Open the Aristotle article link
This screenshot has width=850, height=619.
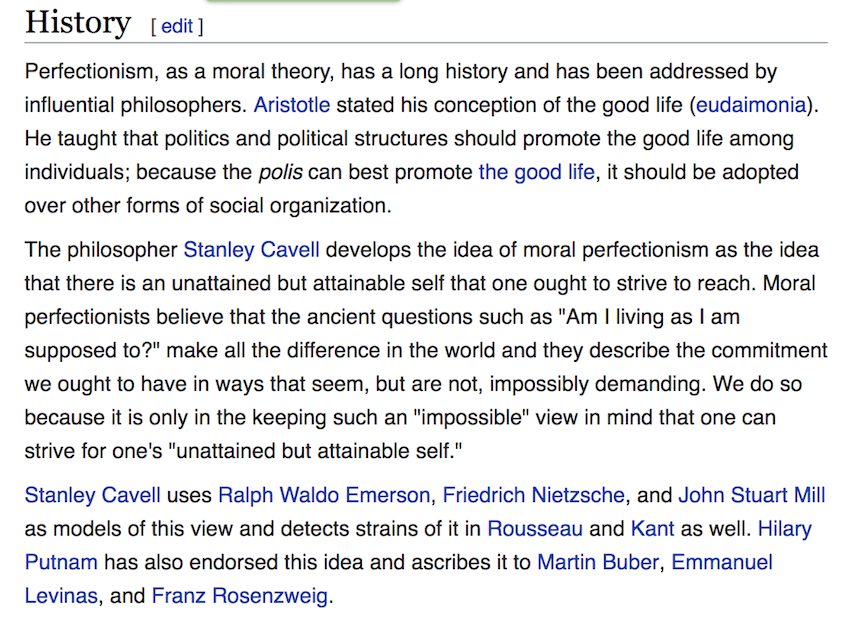tap(291, 105)
